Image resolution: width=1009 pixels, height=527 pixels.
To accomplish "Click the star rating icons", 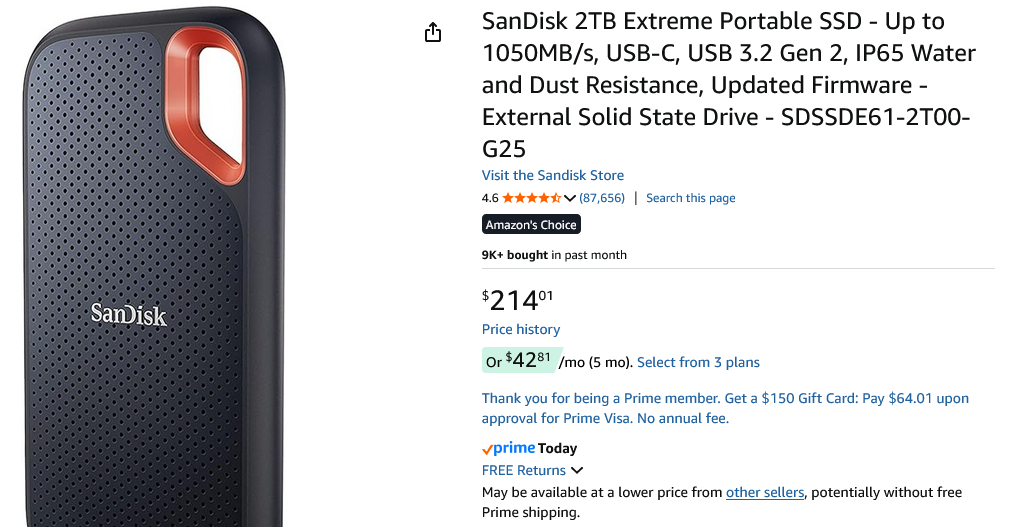I will [x=531, y=198].
